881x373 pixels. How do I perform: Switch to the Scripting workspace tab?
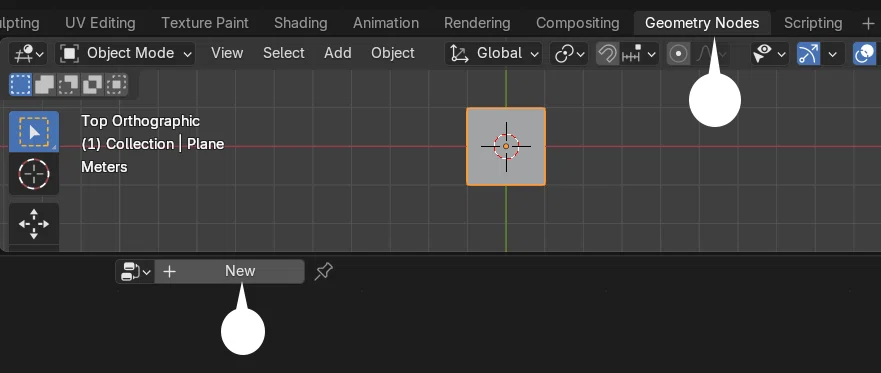(813, 23)
